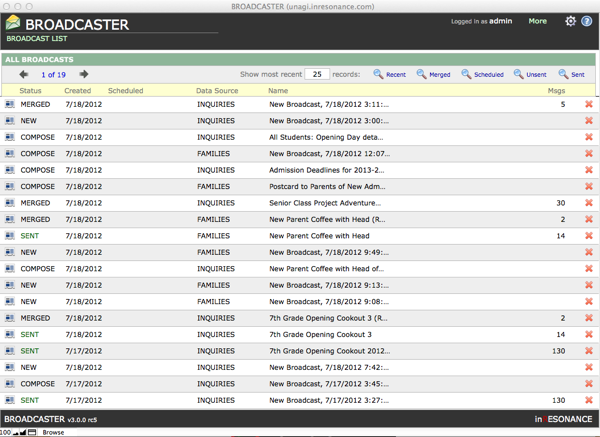Go to the next broadcast record arrow

[84, 74]
